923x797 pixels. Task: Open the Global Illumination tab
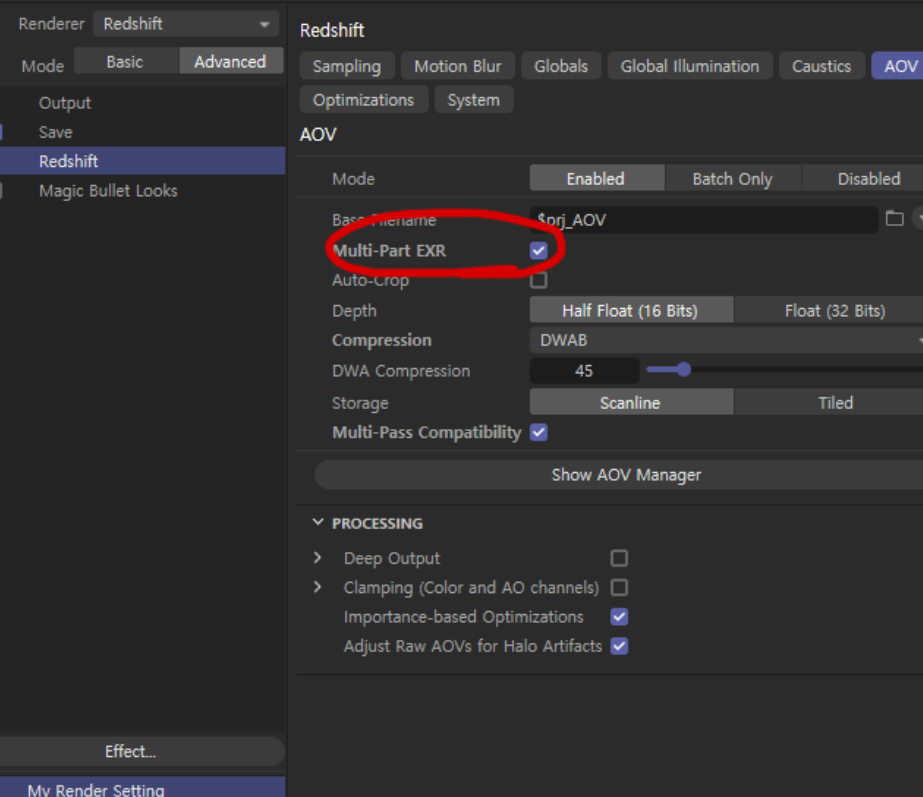pyautogui.click(x=690, y=66)
